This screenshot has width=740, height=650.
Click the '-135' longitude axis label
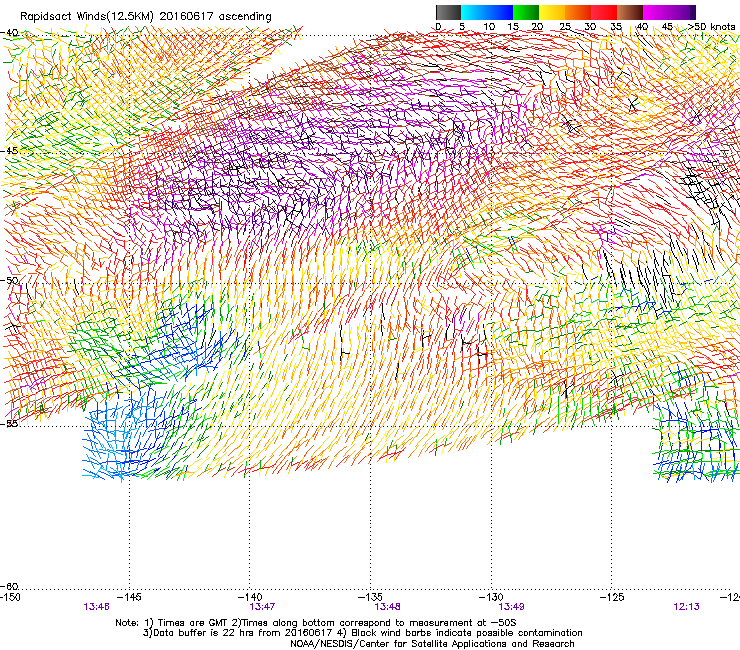(370, 597)
